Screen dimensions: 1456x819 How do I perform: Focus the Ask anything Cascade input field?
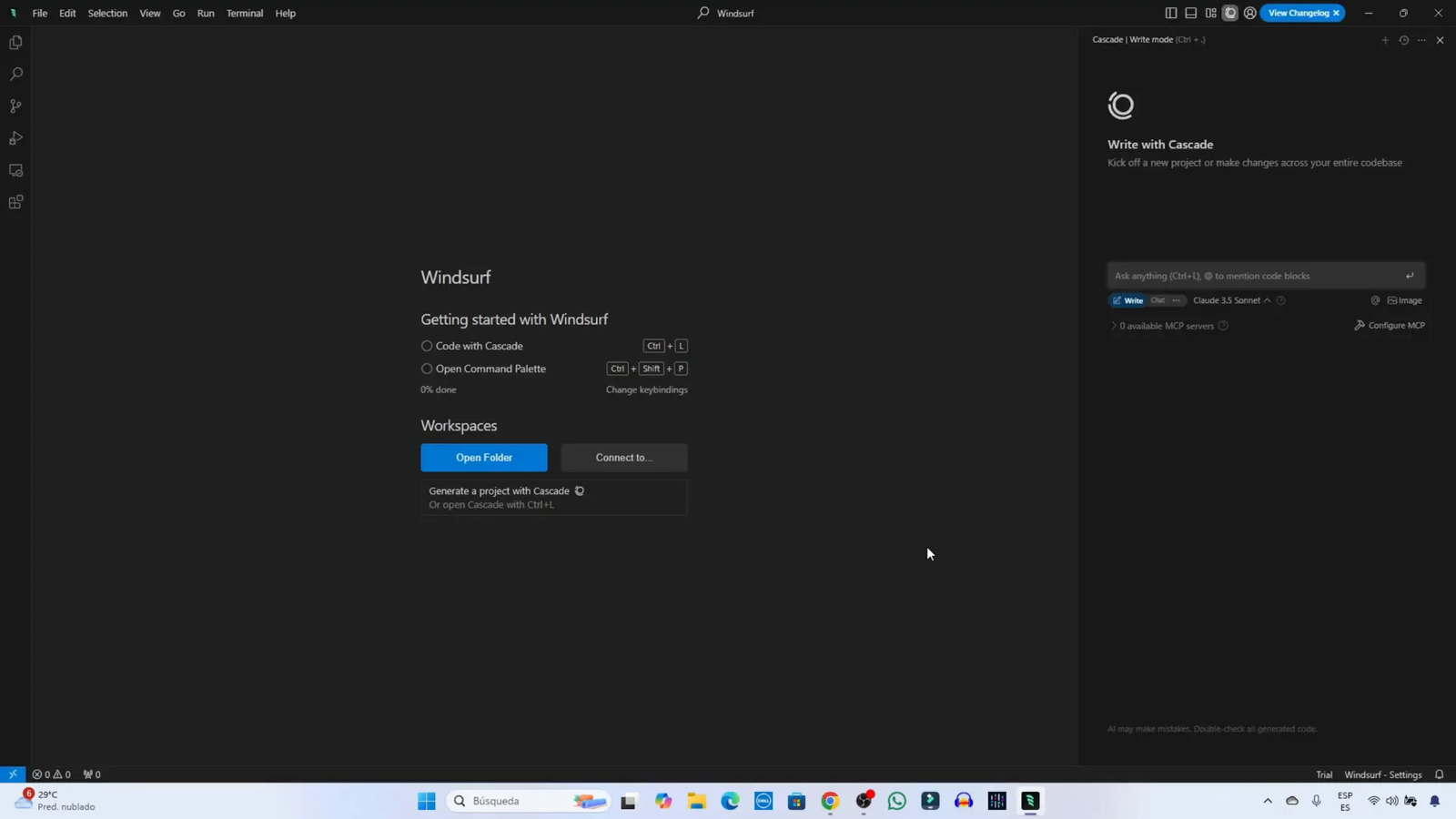coord(1256,276)
